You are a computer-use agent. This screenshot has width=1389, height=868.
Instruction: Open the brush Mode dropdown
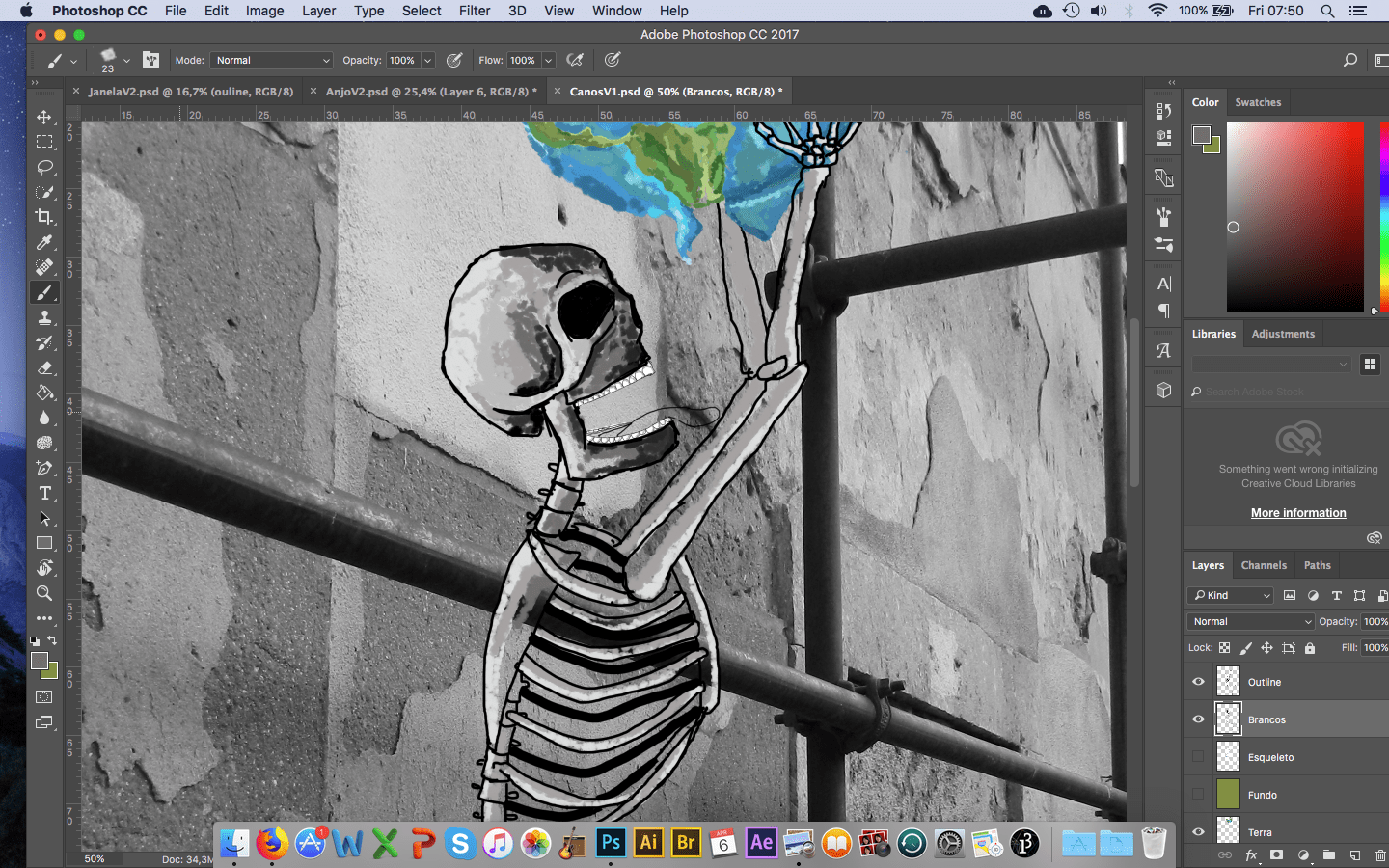click(271, 60)
